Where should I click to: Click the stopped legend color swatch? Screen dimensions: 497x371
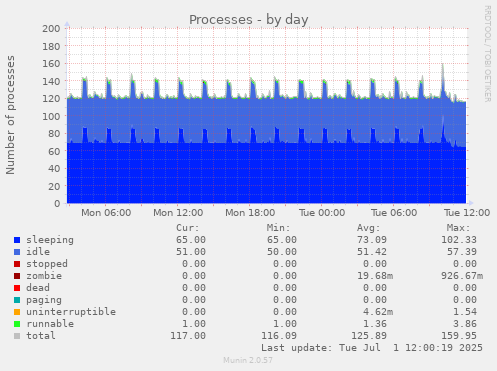(x=17, y=264)
